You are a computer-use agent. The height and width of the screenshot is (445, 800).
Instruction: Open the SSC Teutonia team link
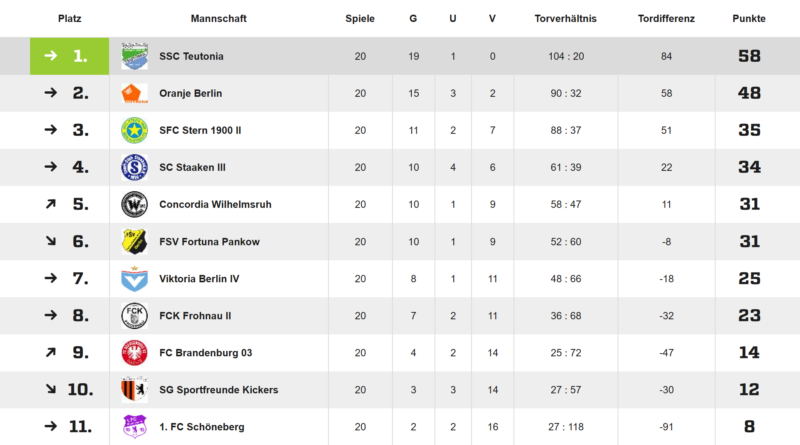click(191, 57)
